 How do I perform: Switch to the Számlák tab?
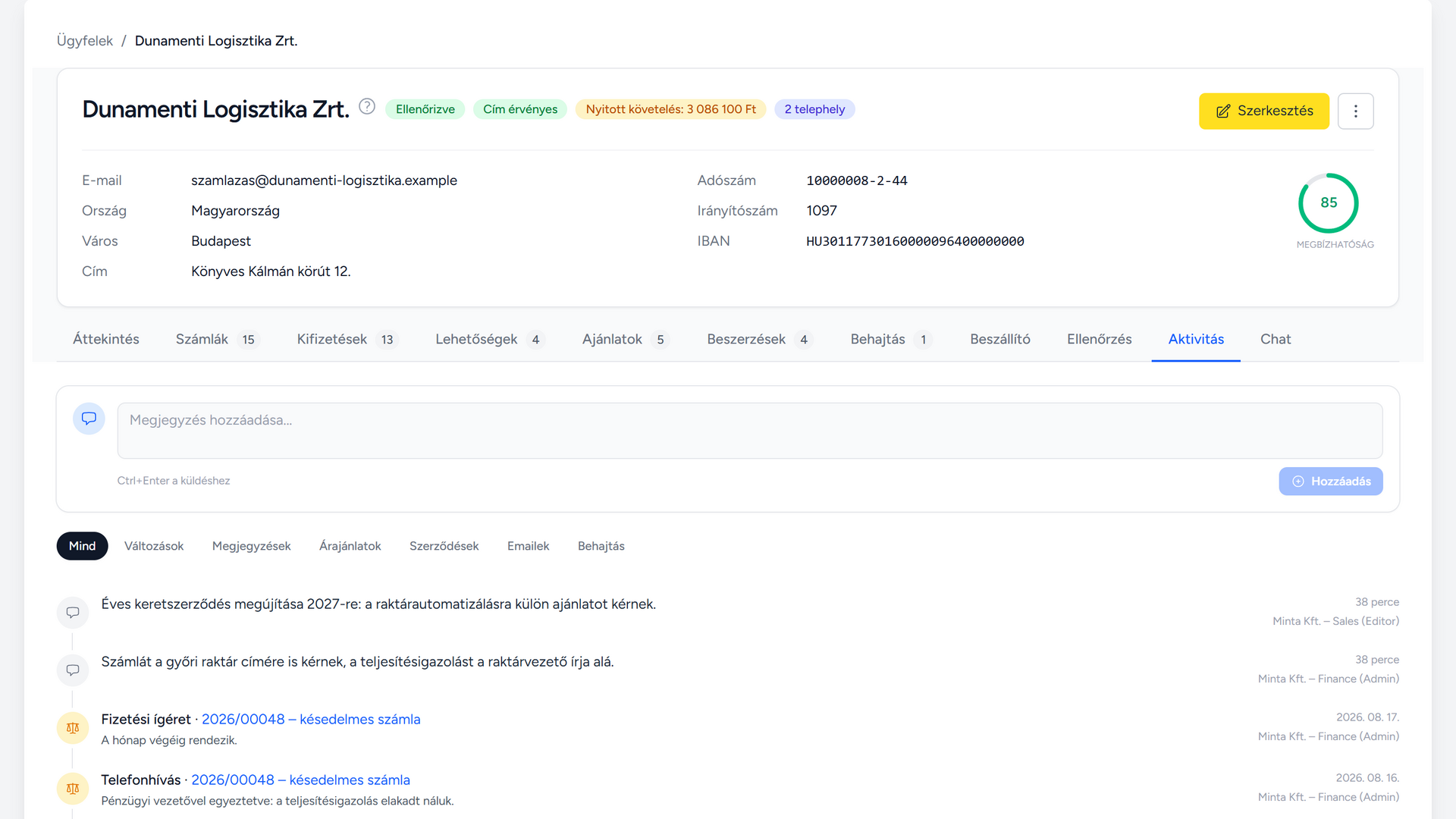pyautogui.click(x=218, y=339)
